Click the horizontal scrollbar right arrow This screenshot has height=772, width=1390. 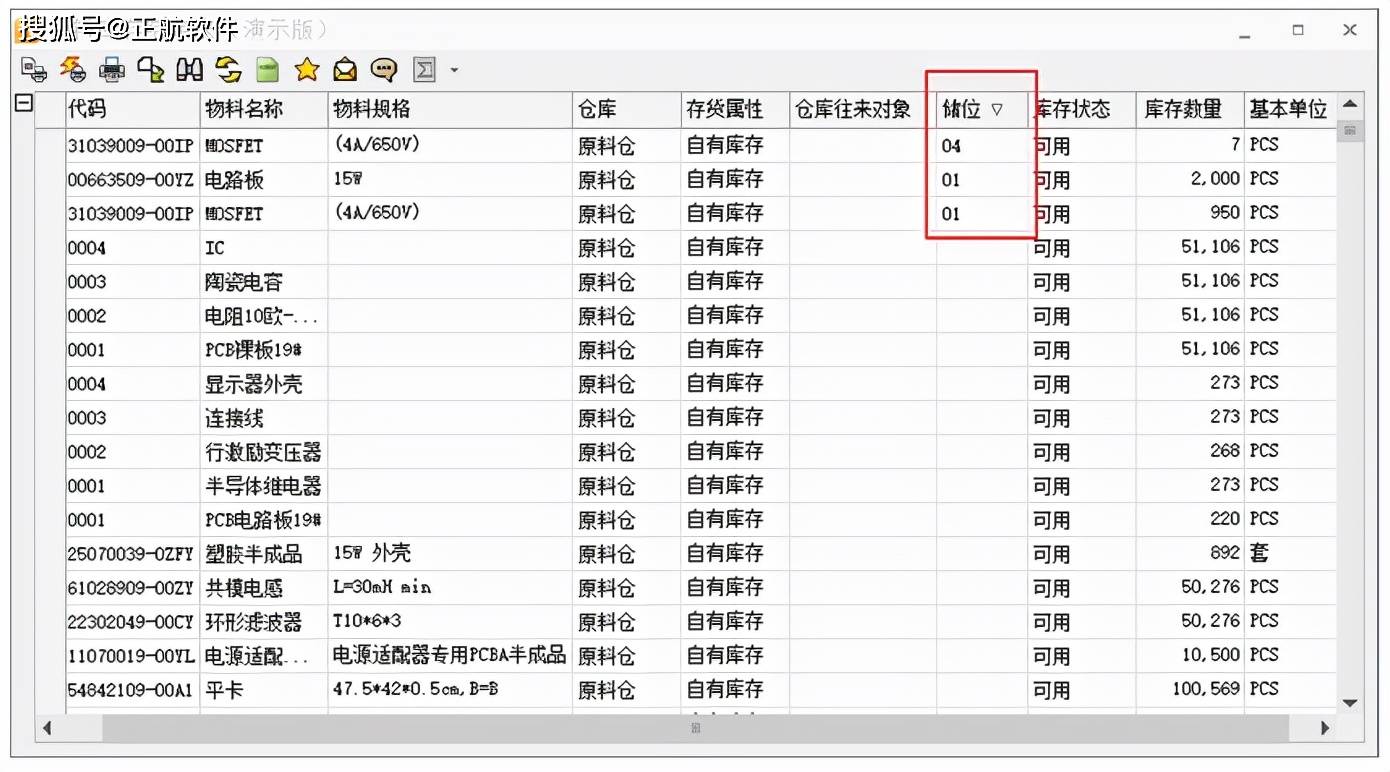1326,729
